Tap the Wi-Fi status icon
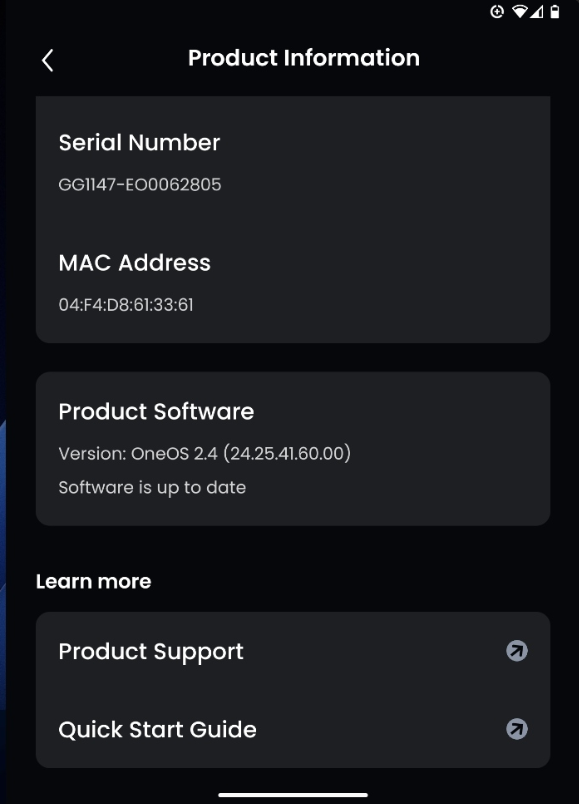579x804 pixels. (520, 11)
